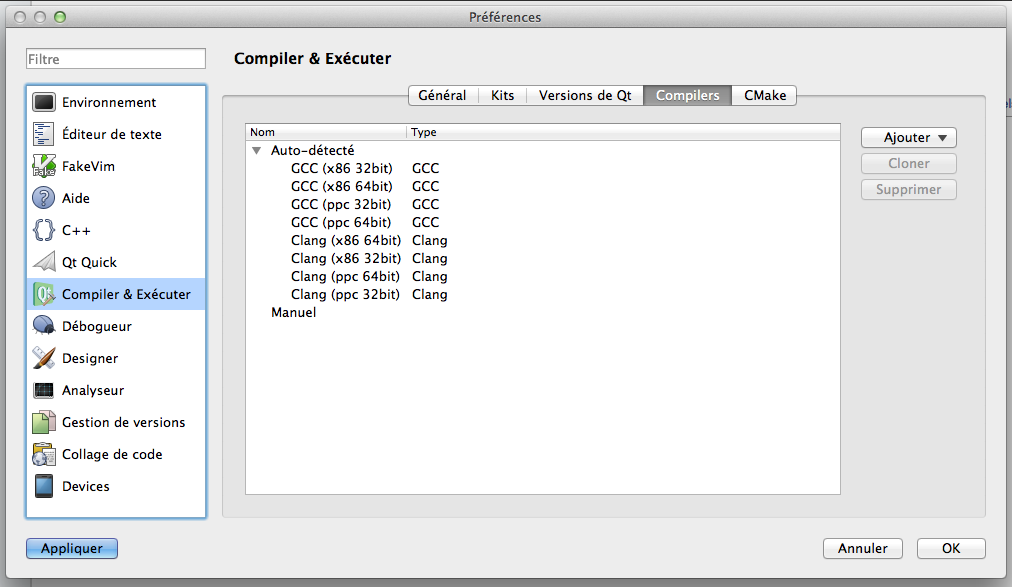This screenshot has height=587, width=1012.
Task: Select the Éditeur de texte icon
Action: click(42, 134)
